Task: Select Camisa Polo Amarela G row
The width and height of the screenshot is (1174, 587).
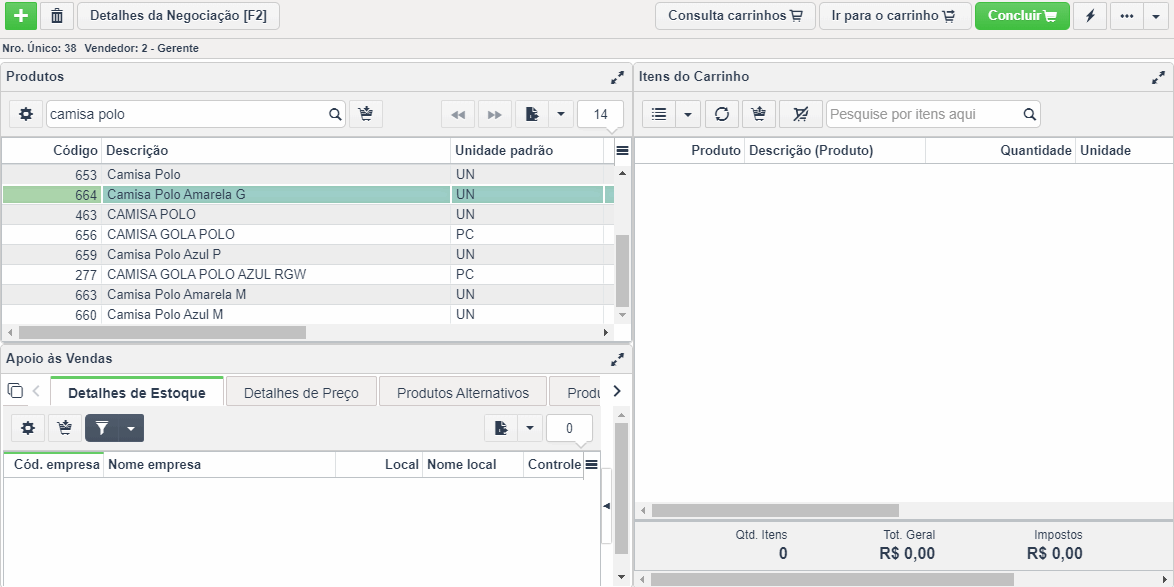Action: click(308, 195)
